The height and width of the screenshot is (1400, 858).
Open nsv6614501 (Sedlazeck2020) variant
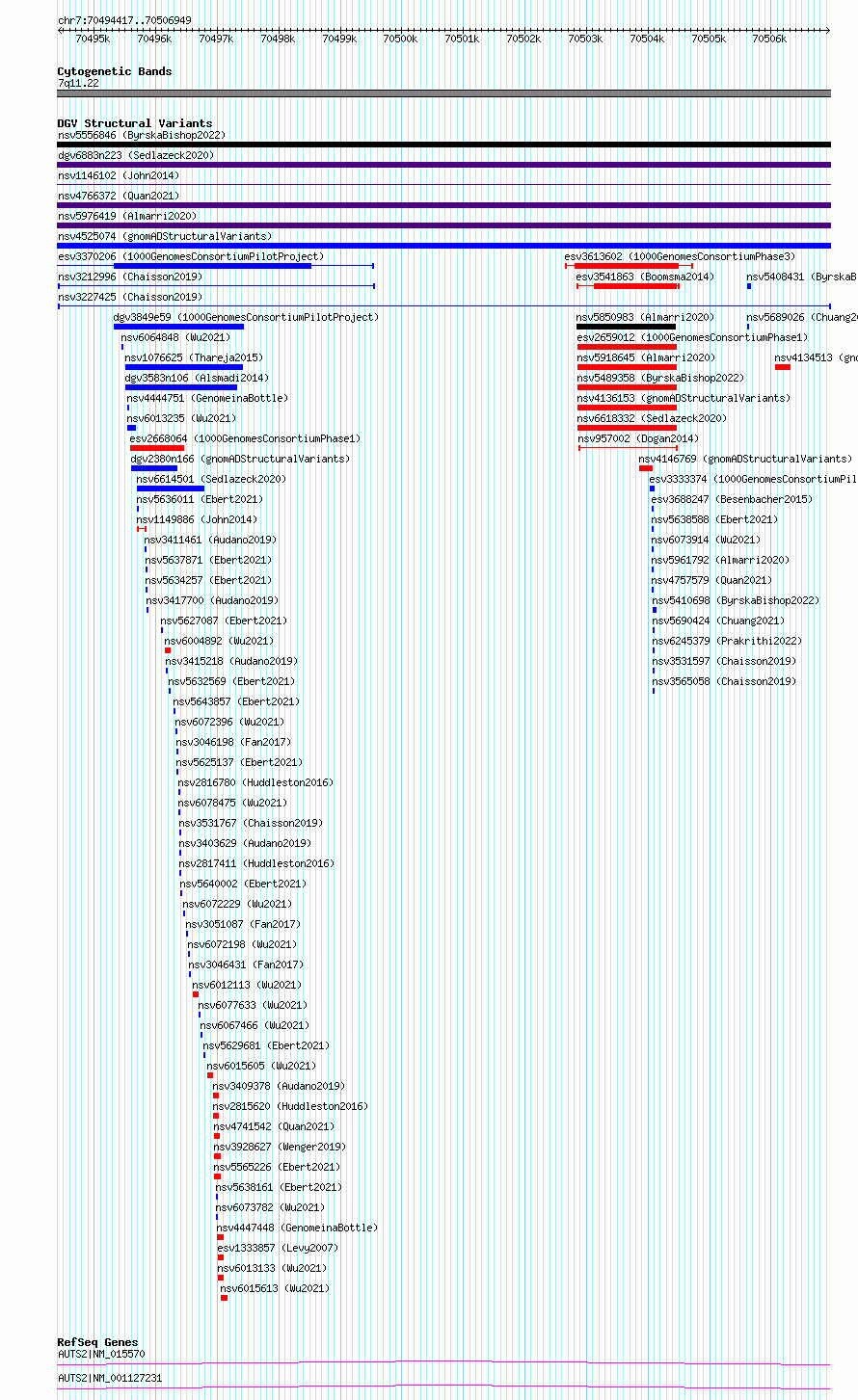[211, 479]
